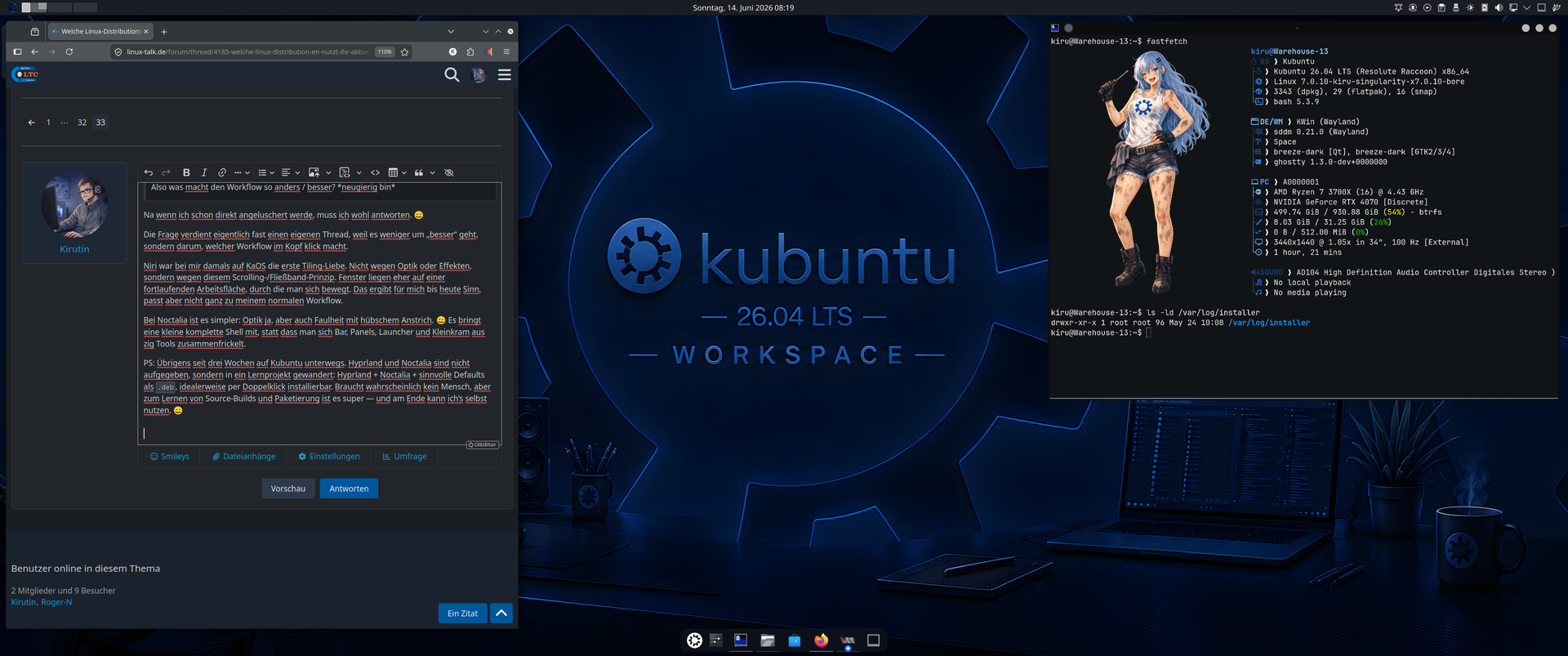Viewport: 1568px width, 656px height.
Task: Expand the alignment dropdown arrow
Action: coord(297,172)
